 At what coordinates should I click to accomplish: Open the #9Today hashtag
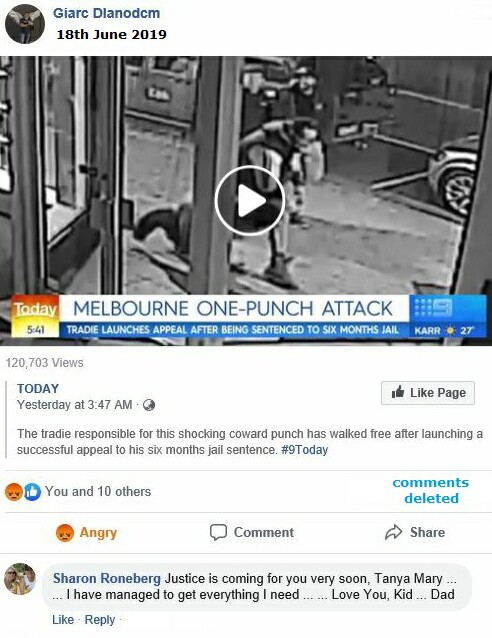tap(304, 450)
